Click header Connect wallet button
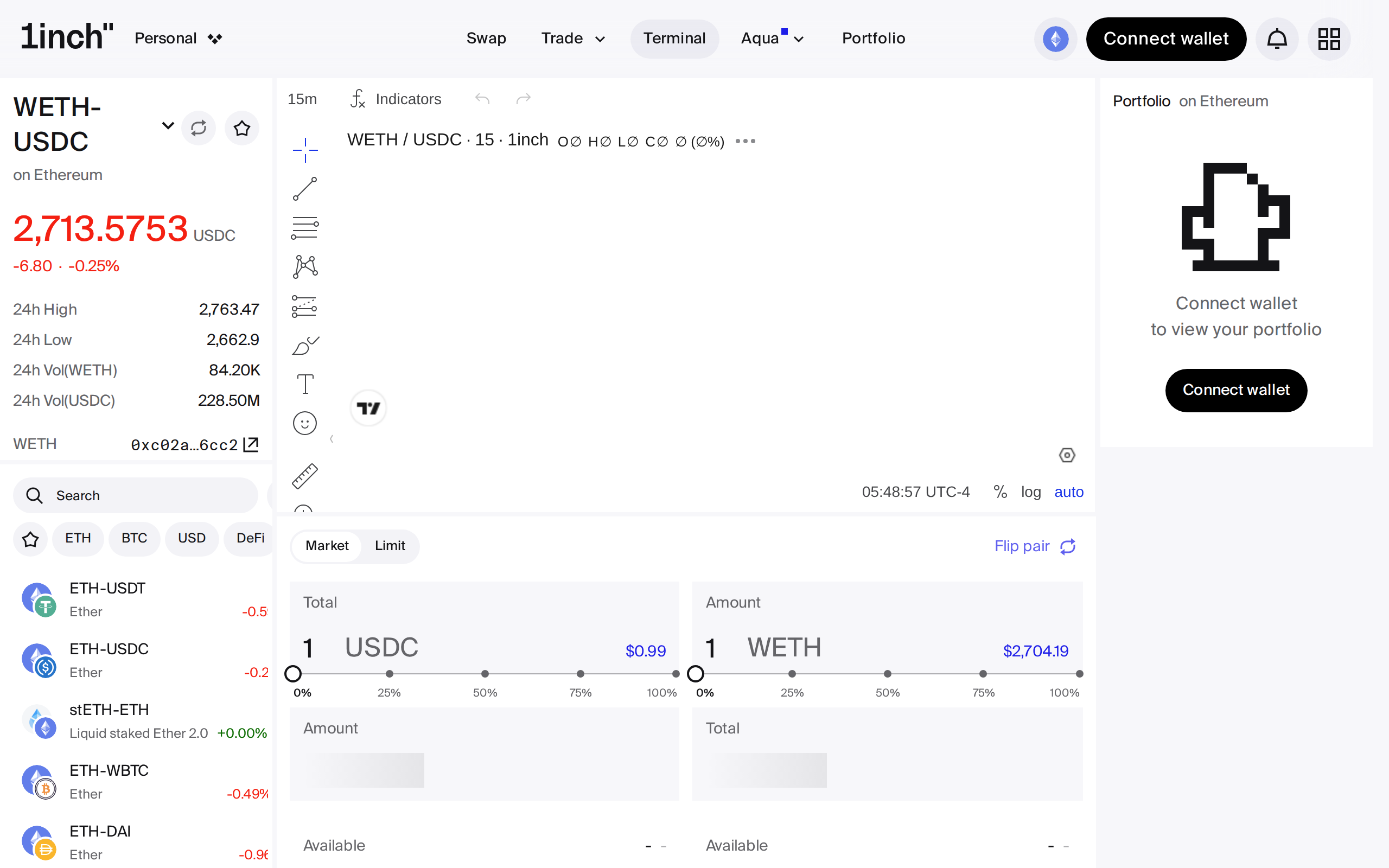 pos(1165,39)
